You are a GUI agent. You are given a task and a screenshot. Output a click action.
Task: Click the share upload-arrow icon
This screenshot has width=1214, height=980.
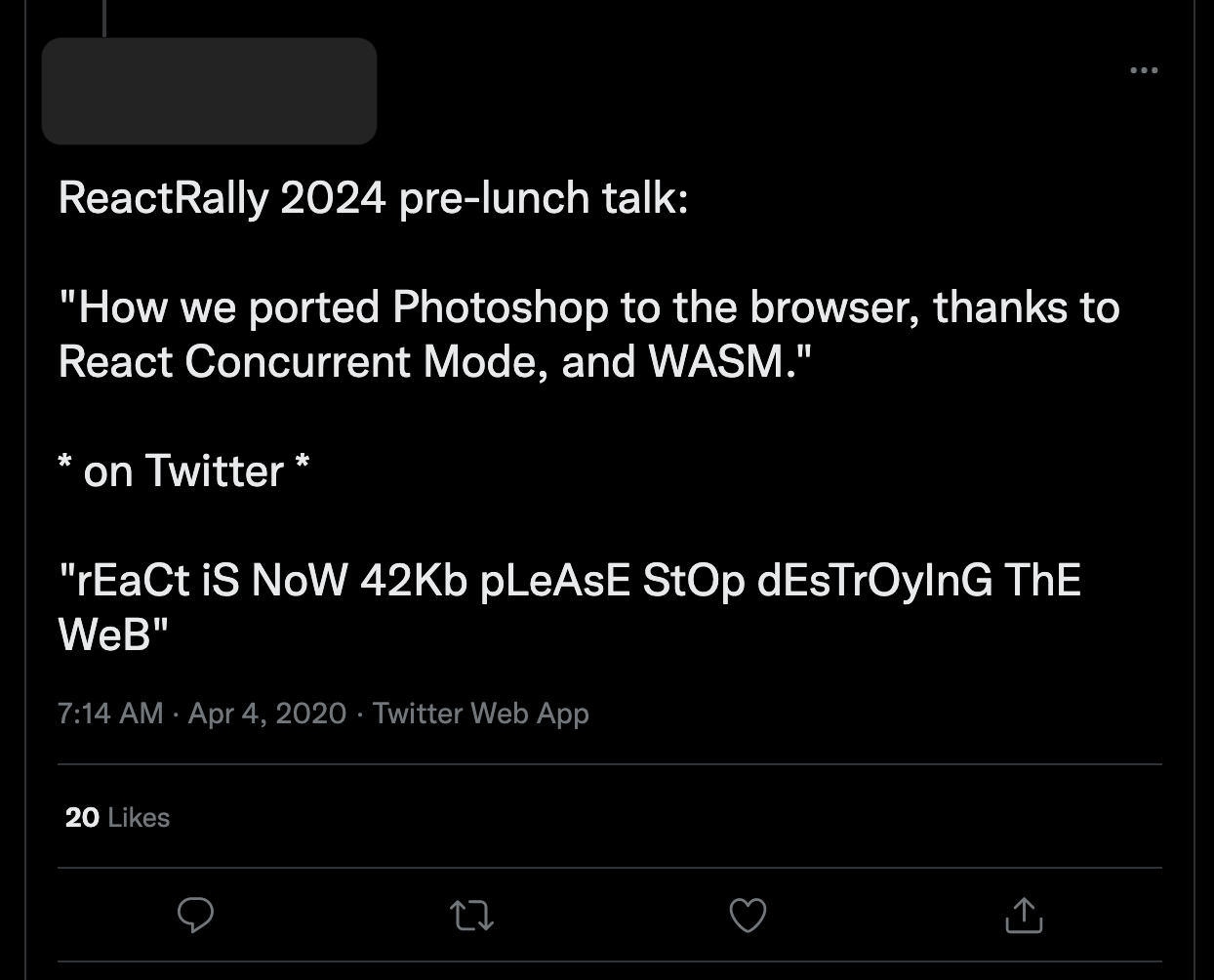tap(1024, 915)
